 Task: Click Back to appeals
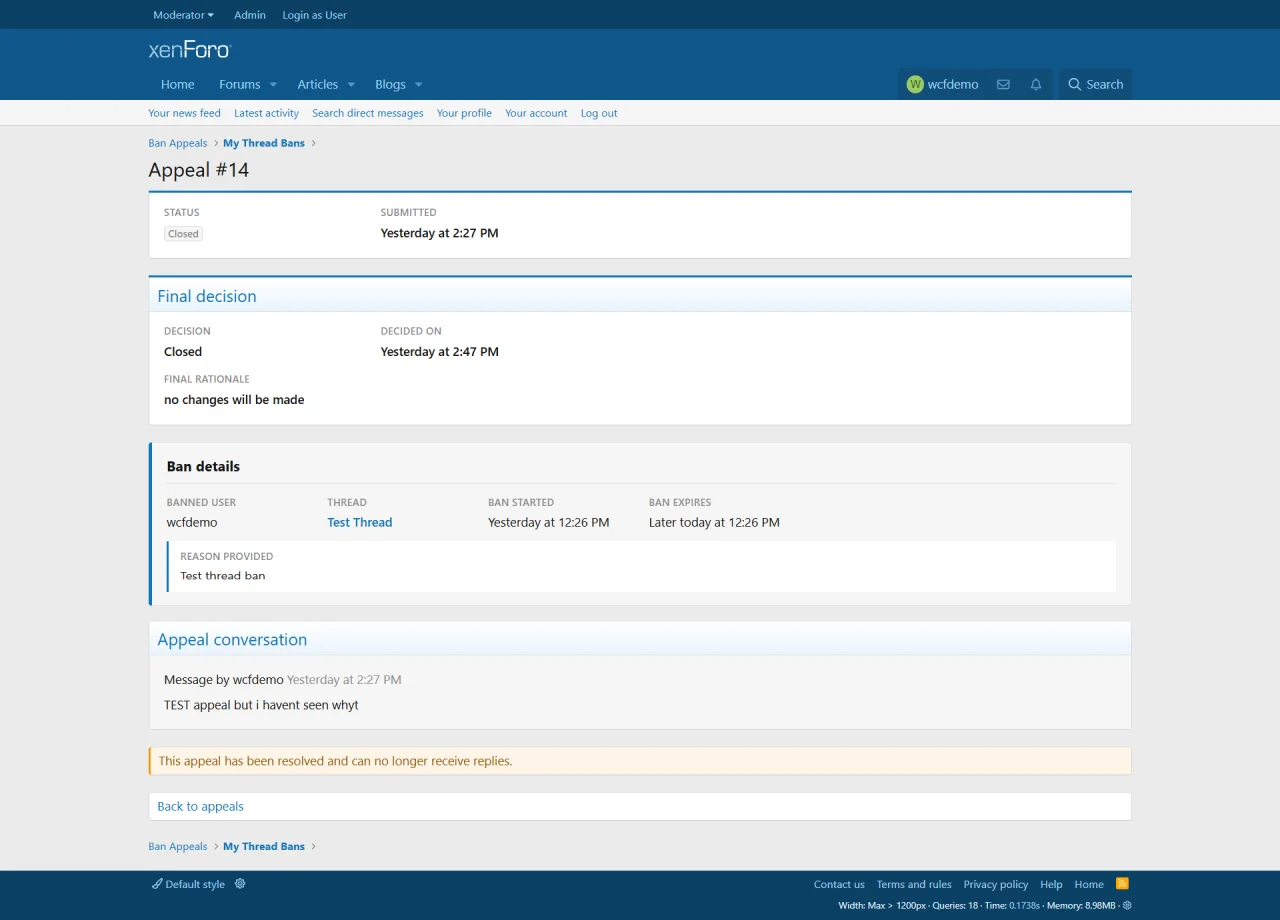200,806
